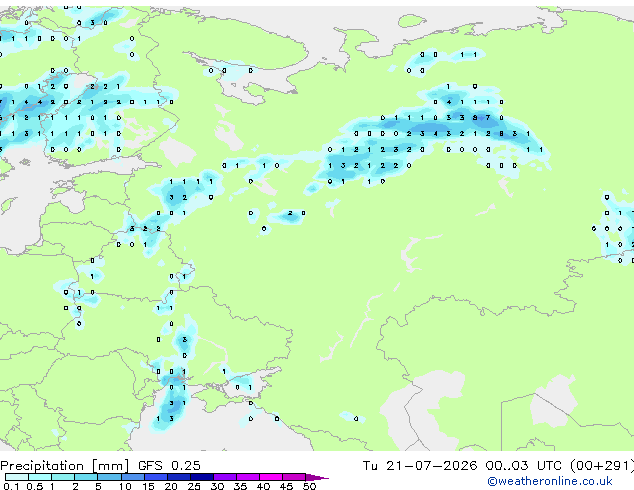Click the '40' legend scale label
This screenshot has height=490, width=634.
pyautogui.click(x=263, y=486)
